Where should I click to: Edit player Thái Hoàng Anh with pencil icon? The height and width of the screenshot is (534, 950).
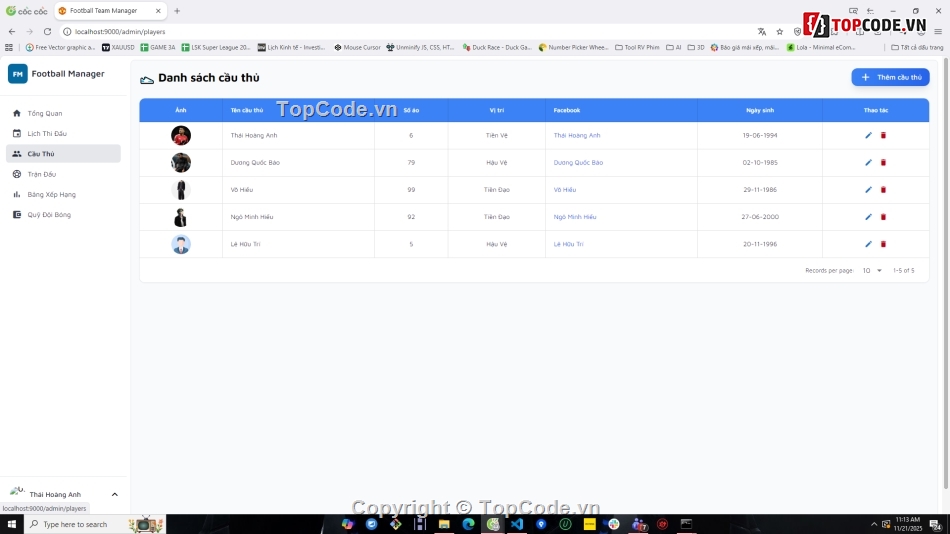click(868, 135)
